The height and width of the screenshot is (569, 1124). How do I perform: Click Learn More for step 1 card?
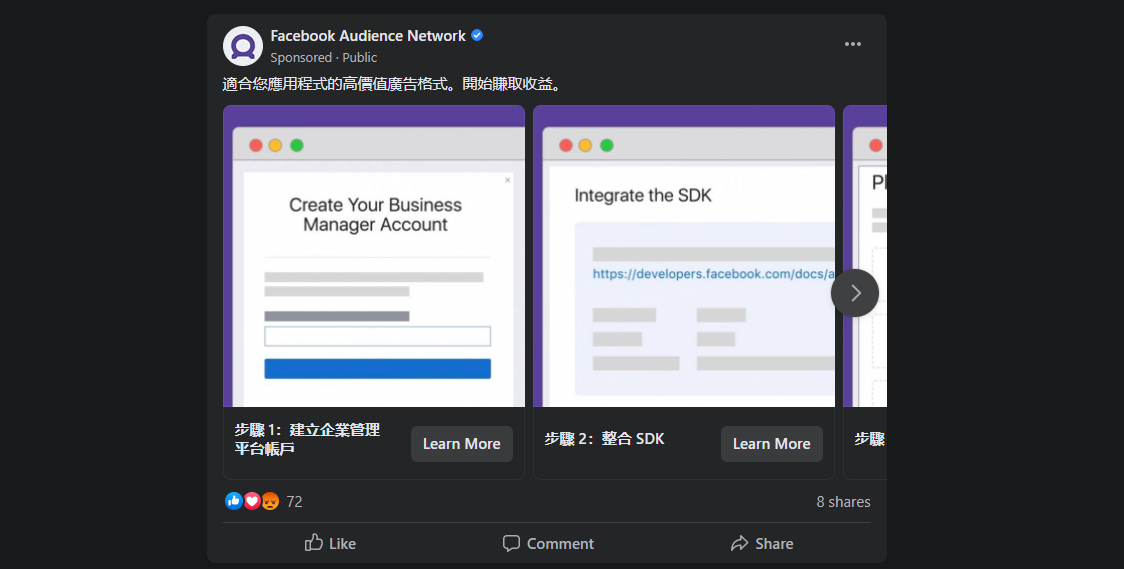coord(462,444)
